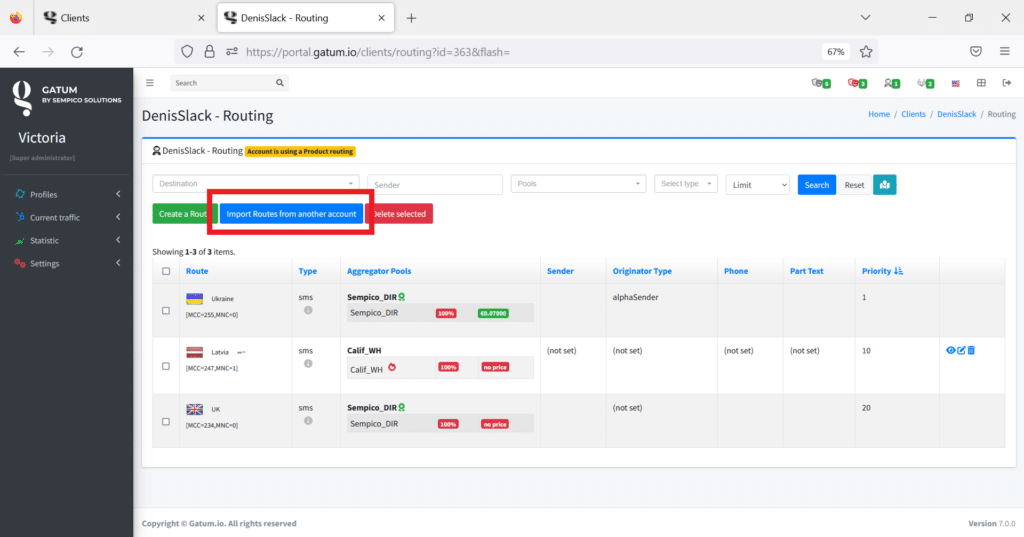Click the US flag language icon
This screenshot has width=1024, height=537.
(x=955, y=84)
